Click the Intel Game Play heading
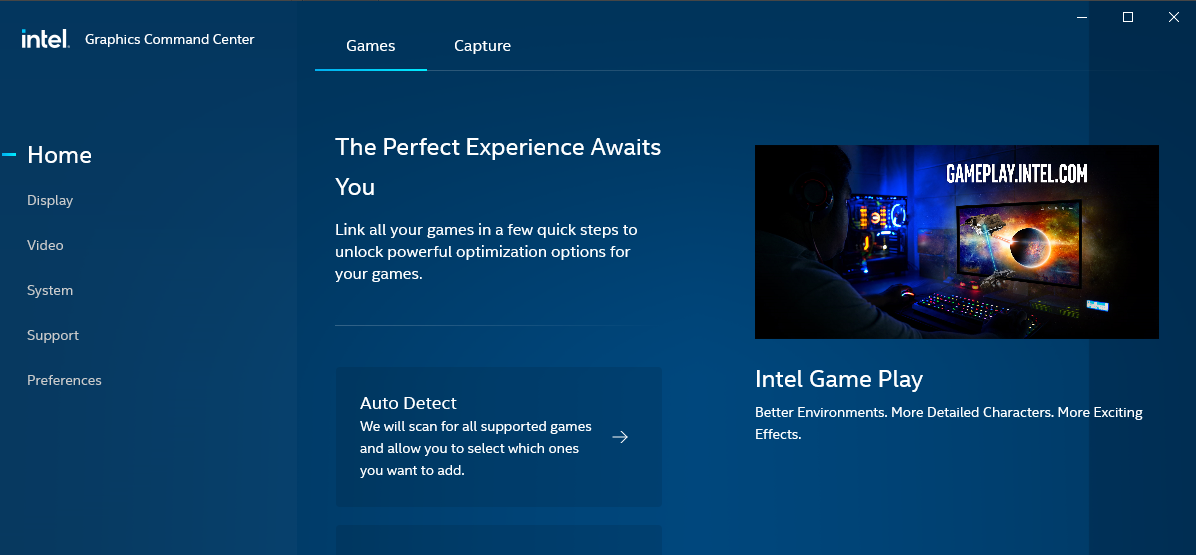This screenshot has width=1196, height=555. click(x=839, y=379)
